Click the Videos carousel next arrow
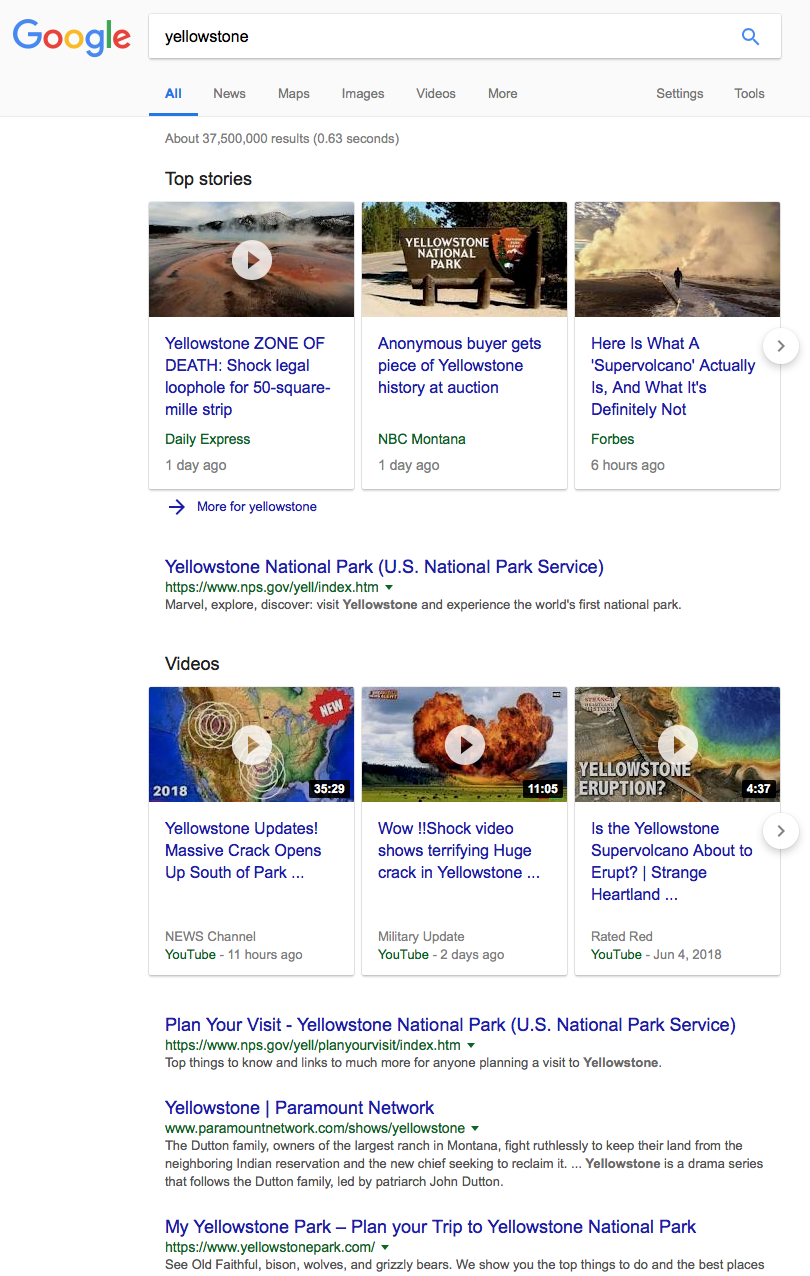The width and height of the screenshot is (810, 1276). pos(781,831)
